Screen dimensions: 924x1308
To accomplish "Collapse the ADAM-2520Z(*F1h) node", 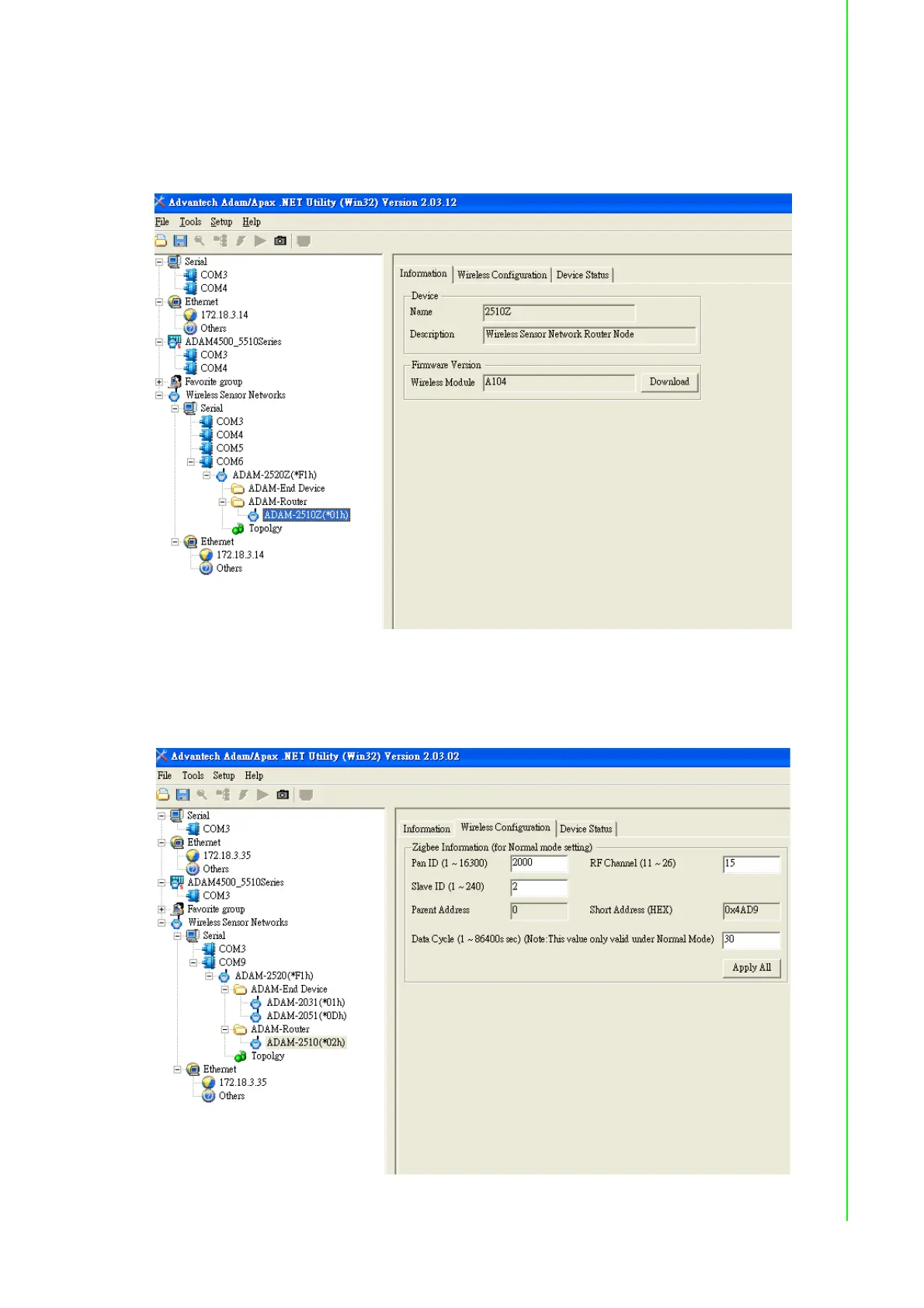I will tap(207, 475).
